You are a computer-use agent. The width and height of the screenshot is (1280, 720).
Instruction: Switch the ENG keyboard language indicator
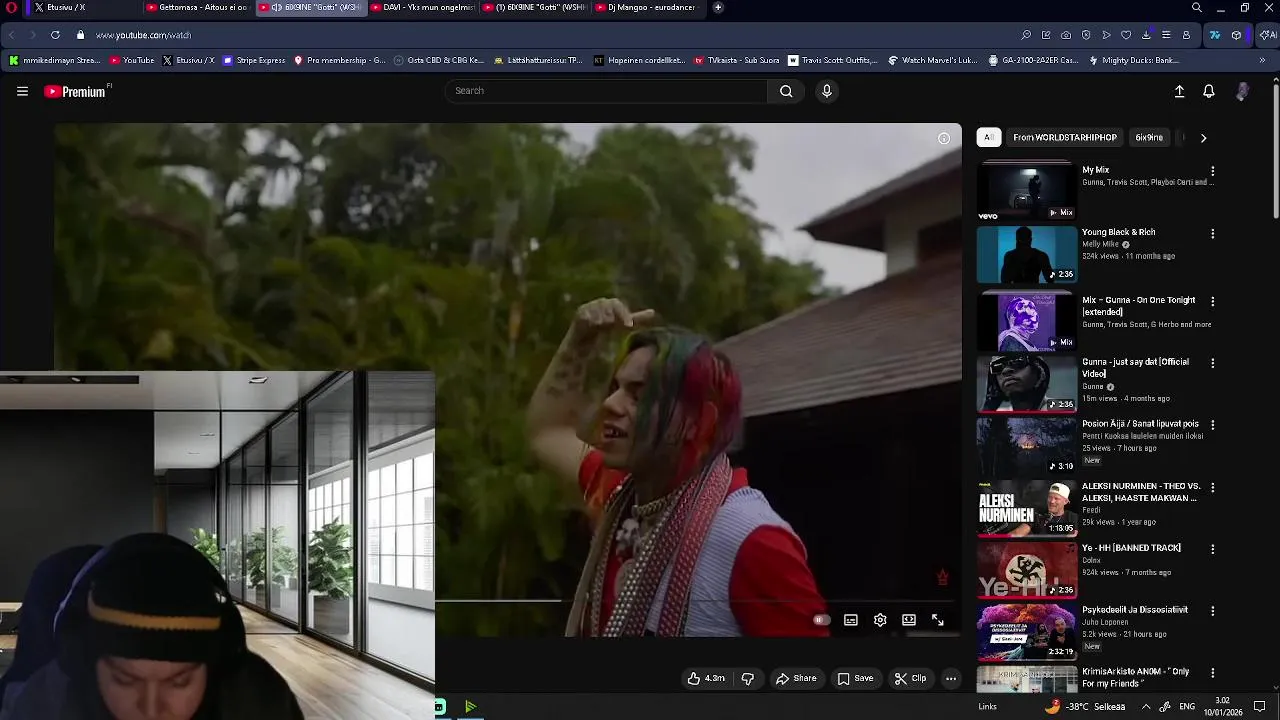[x=1187, y=706]
